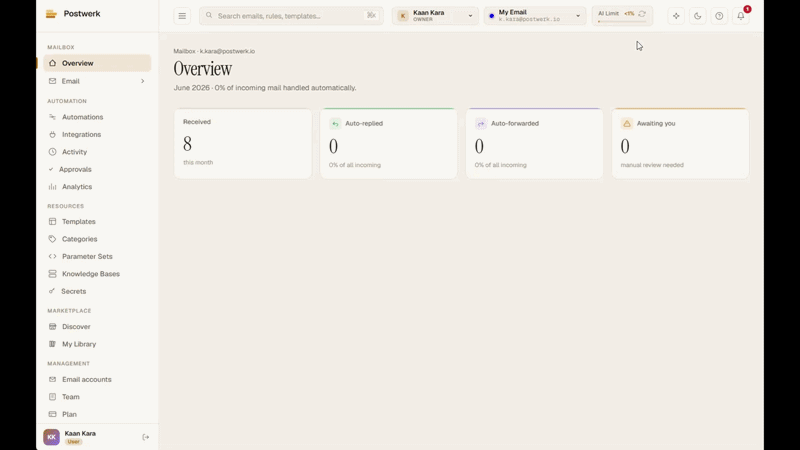Click the search magnifier icon

point(209,15)
